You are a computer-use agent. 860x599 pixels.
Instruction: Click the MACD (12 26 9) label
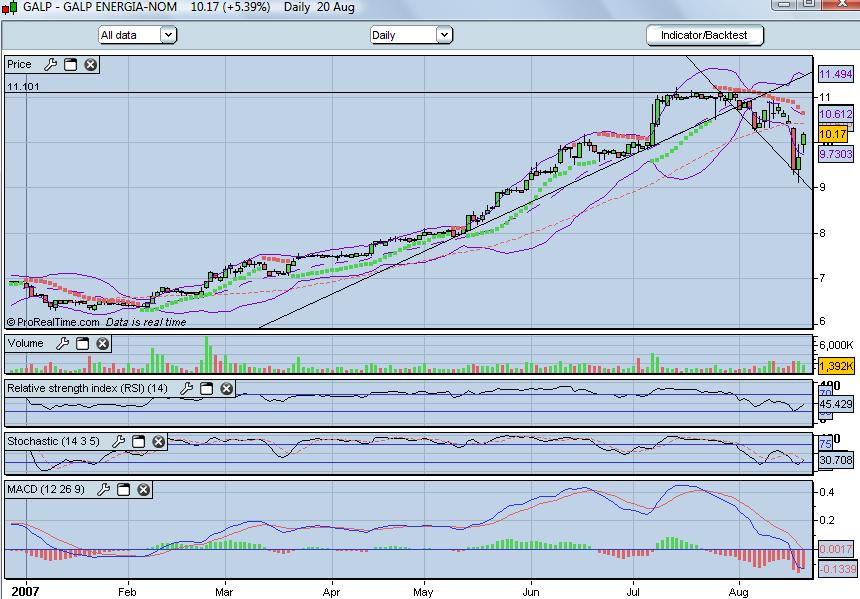click(x=46, y=489)
